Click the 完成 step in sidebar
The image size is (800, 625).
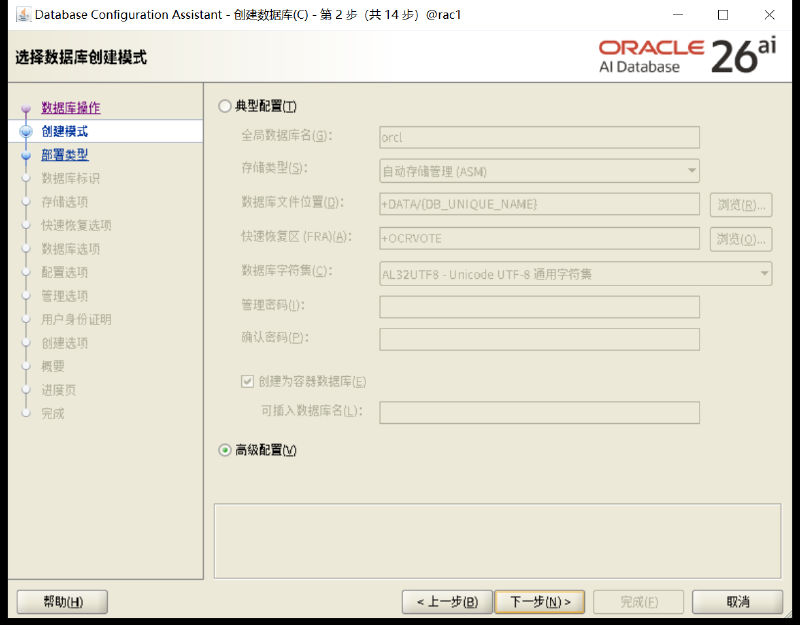[53, 413]
